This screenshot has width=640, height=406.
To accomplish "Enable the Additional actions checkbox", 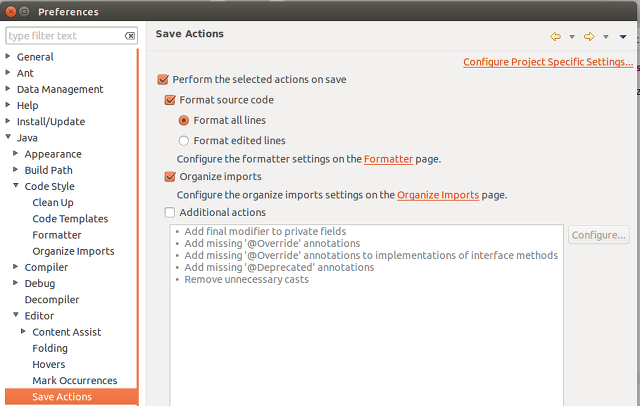I will 170,212.
